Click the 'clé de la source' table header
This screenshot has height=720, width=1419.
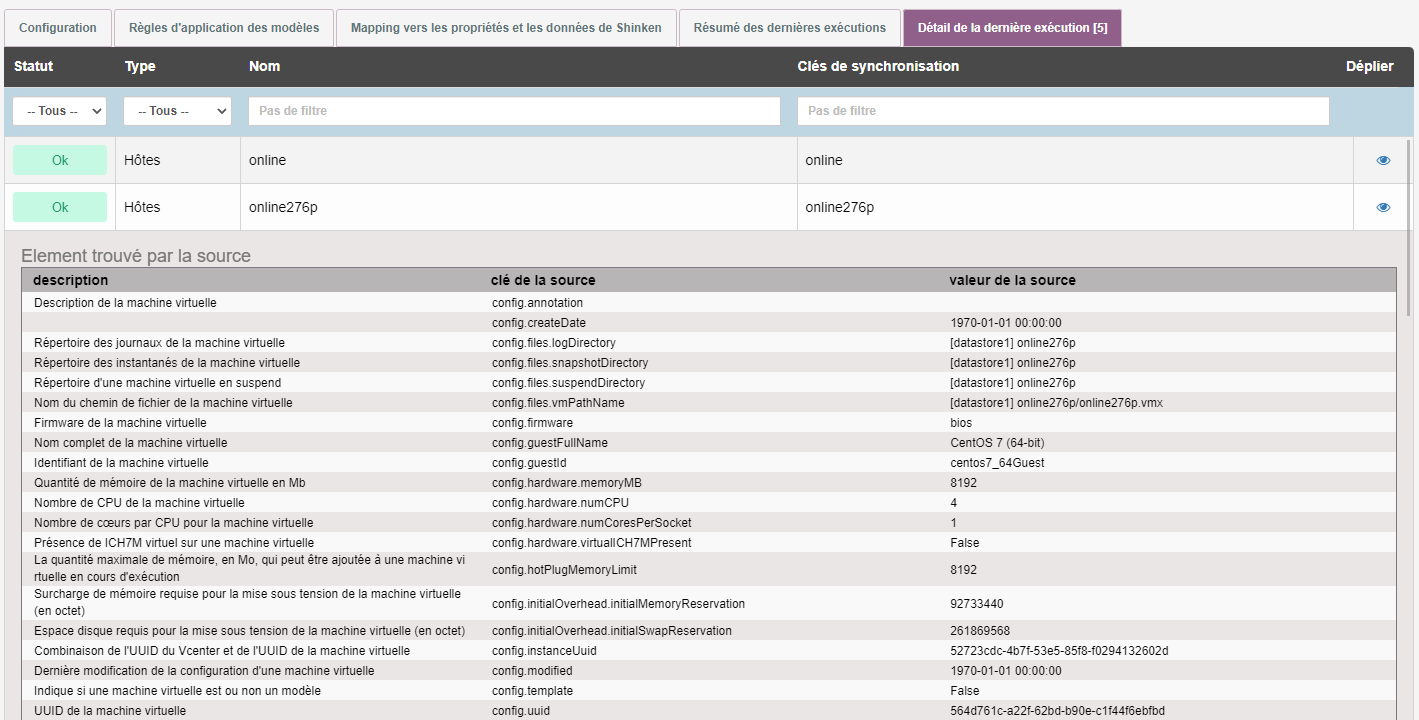tap(543, 280)
